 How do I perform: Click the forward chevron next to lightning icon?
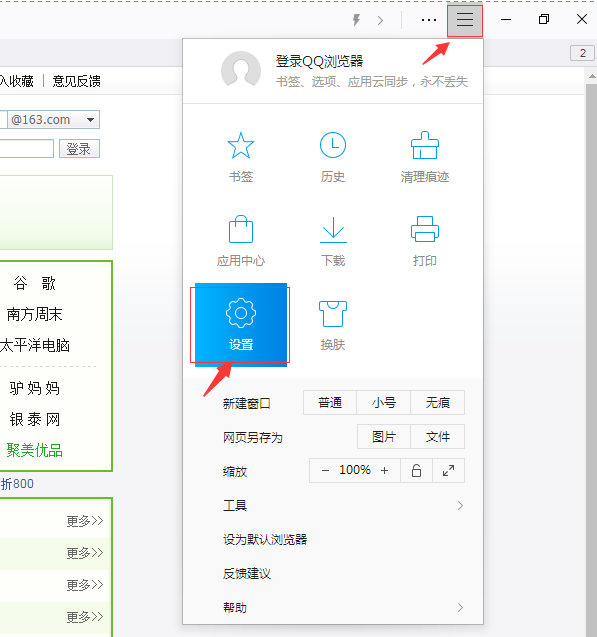point(380,20)
